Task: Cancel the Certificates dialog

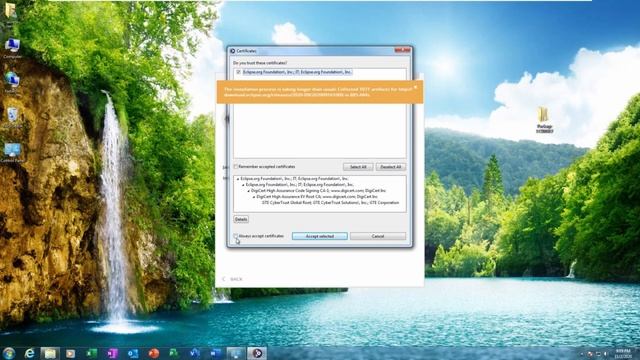Action: pyautogui.click(x=378, y=236)
